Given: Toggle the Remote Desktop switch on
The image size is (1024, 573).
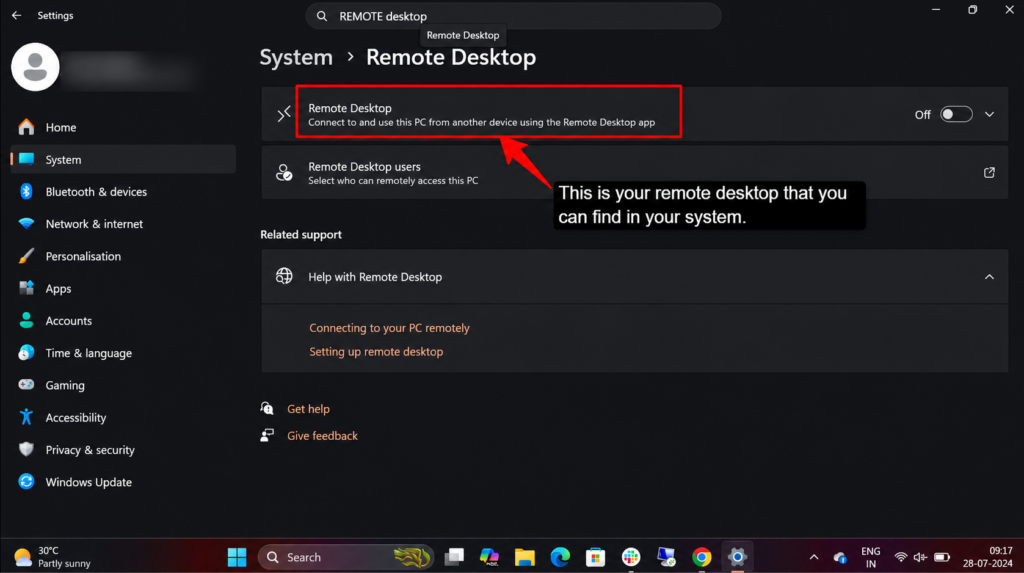Looking at the screenshot, I should (x=956, y=114).
